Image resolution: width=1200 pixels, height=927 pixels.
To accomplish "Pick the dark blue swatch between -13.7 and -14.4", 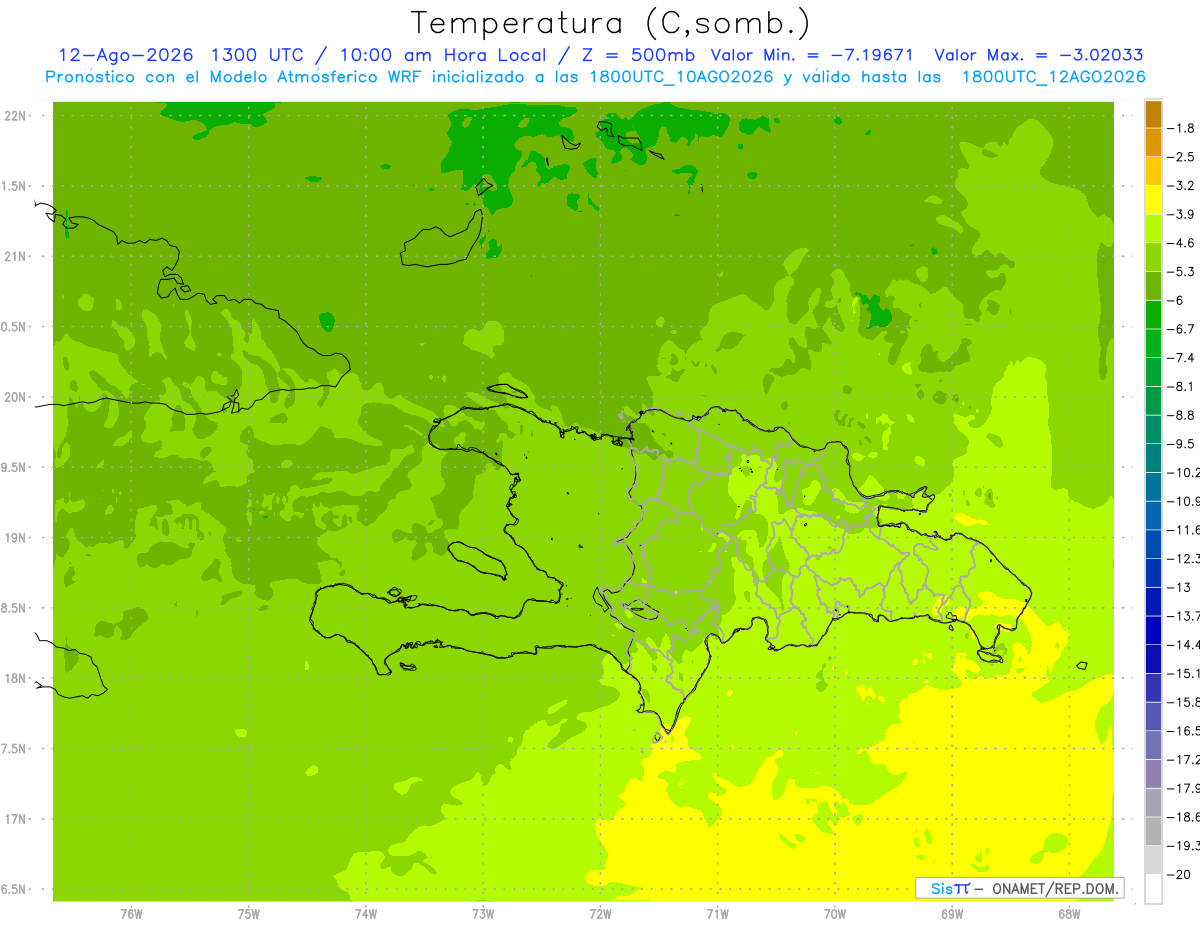I will coord(1153,630).
